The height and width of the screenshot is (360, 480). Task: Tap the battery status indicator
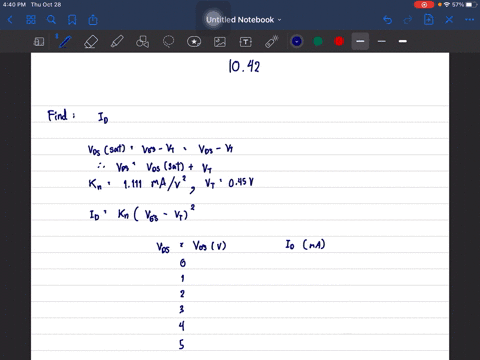point(471,5)
